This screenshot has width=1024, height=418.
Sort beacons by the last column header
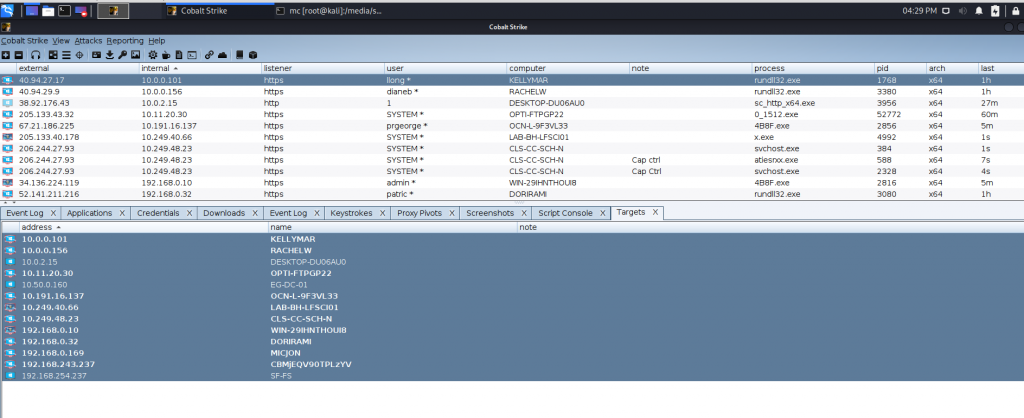1001,68
